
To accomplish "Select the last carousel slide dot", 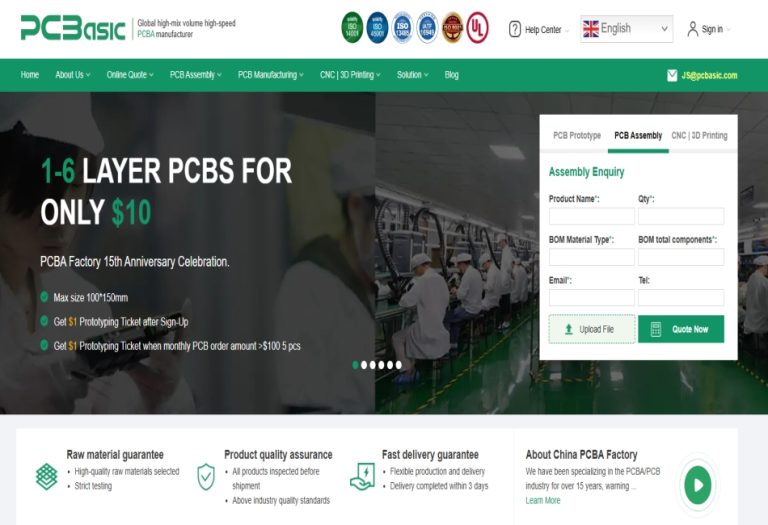I will [399, 365].
